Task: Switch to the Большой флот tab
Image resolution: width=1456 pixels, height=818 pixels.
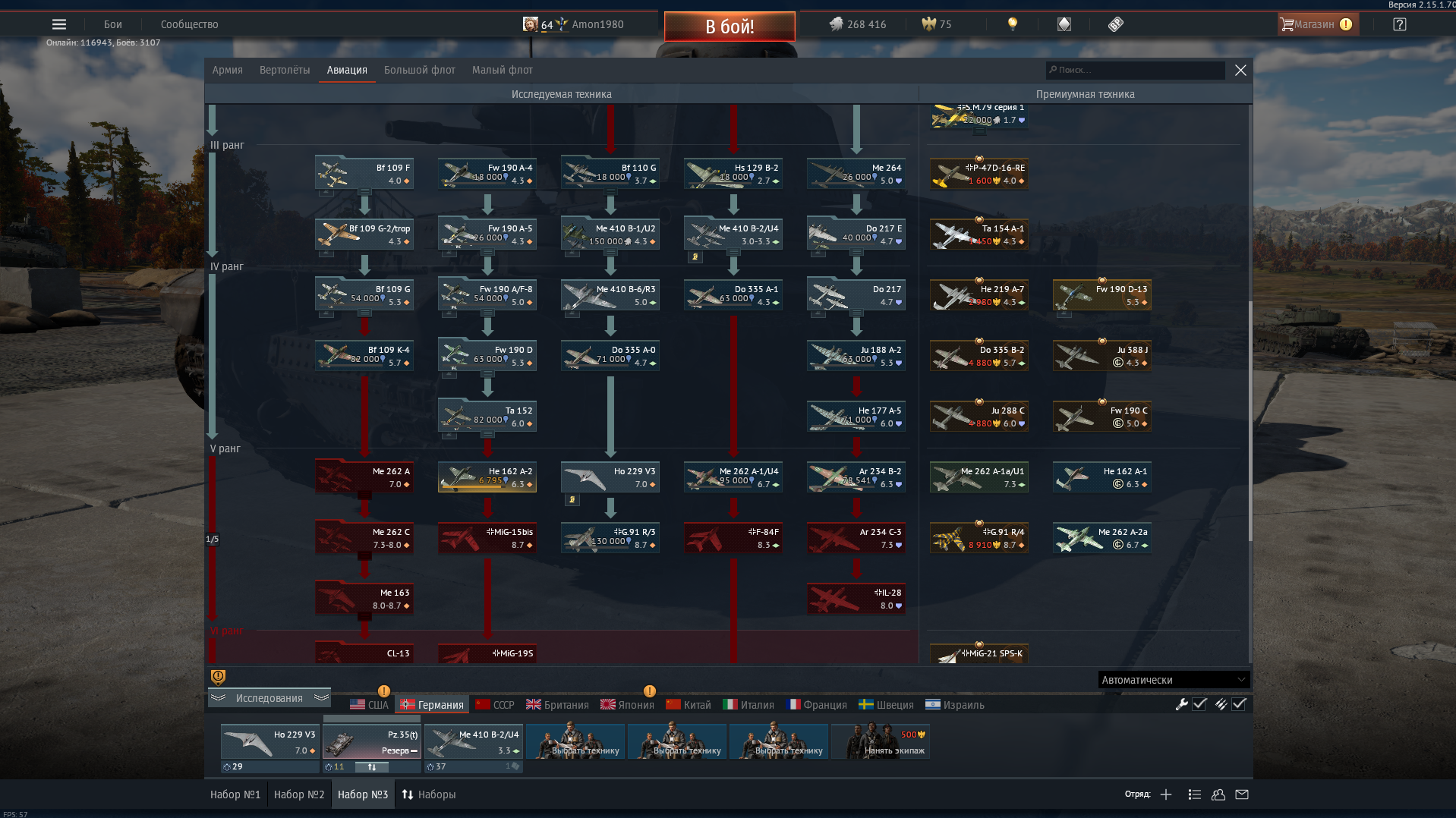Action: click(420, 70)
